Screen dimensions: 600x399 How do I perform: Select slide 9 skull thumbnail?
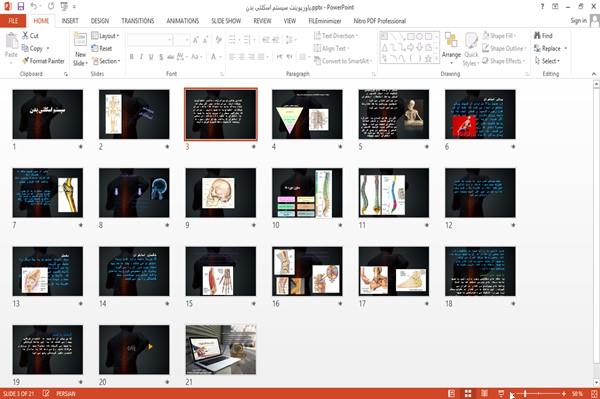[221, 192]
